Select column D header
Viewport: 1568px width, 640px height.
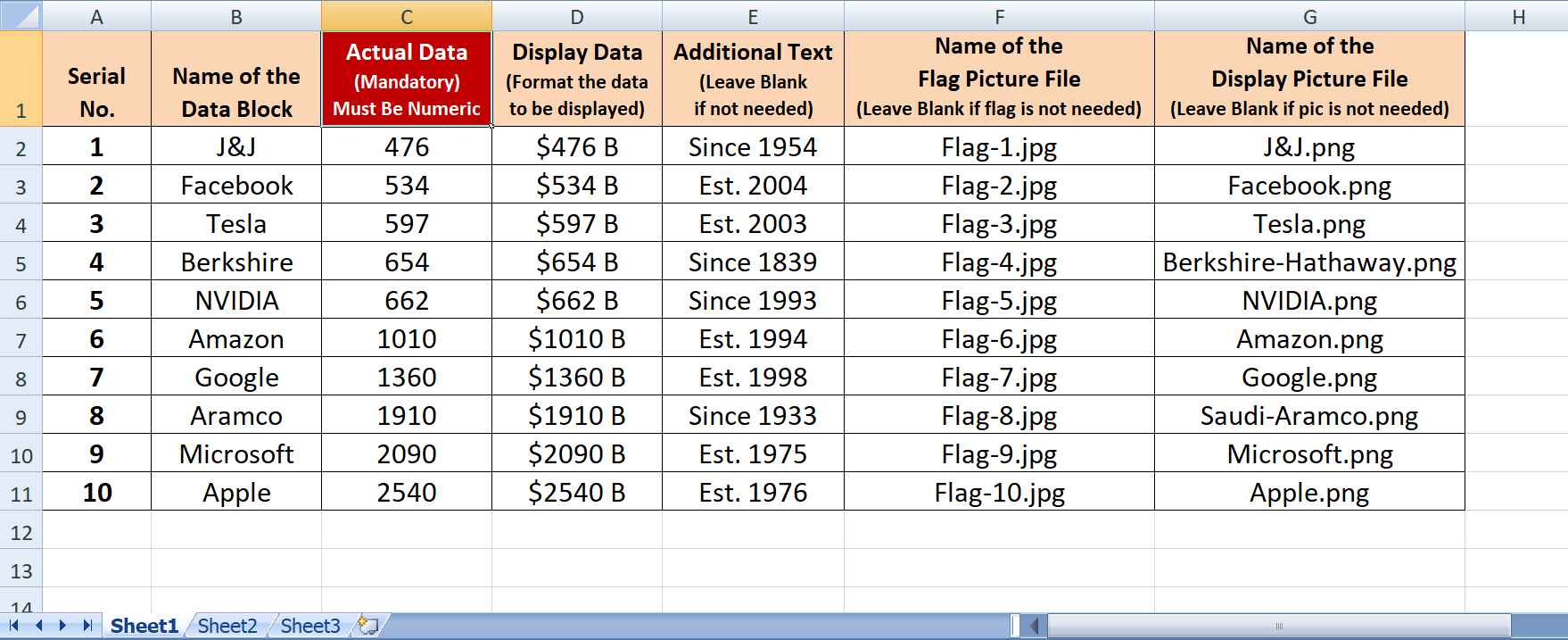pos(577,16)
